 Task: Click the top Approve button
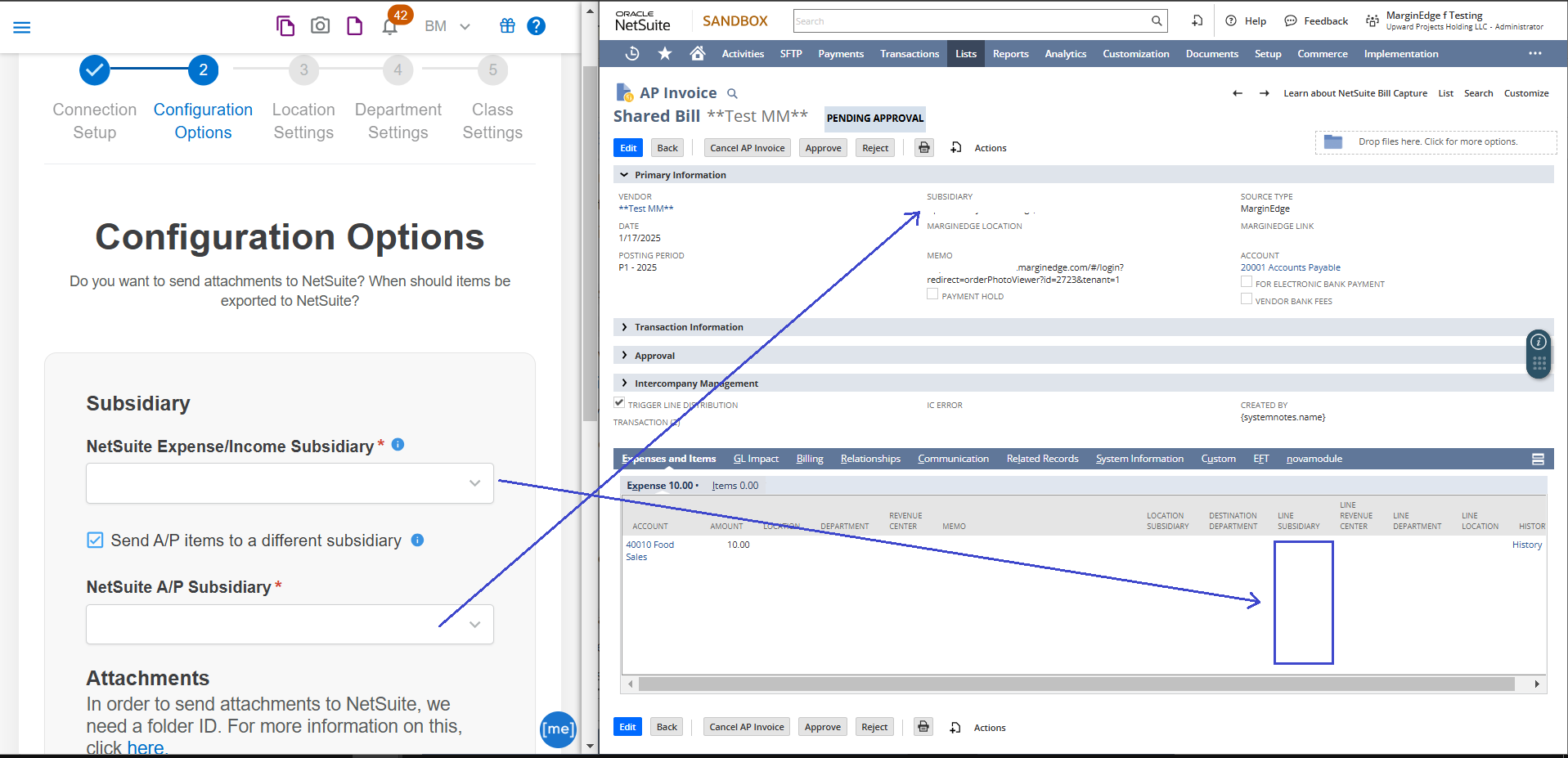tap(823, 148)
